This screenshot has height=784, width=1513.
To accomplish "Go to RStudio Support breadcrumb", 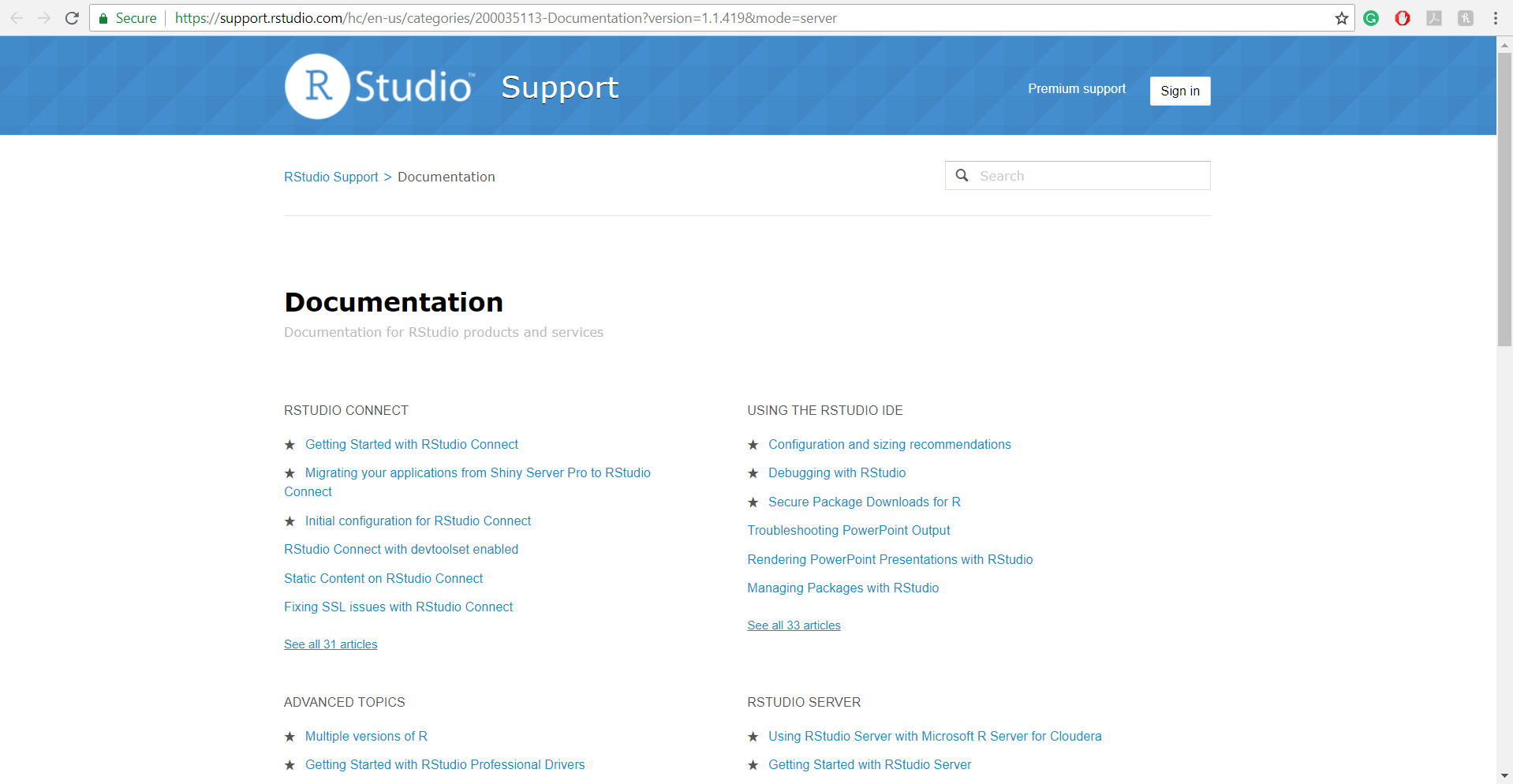I will tap(331, 177).
